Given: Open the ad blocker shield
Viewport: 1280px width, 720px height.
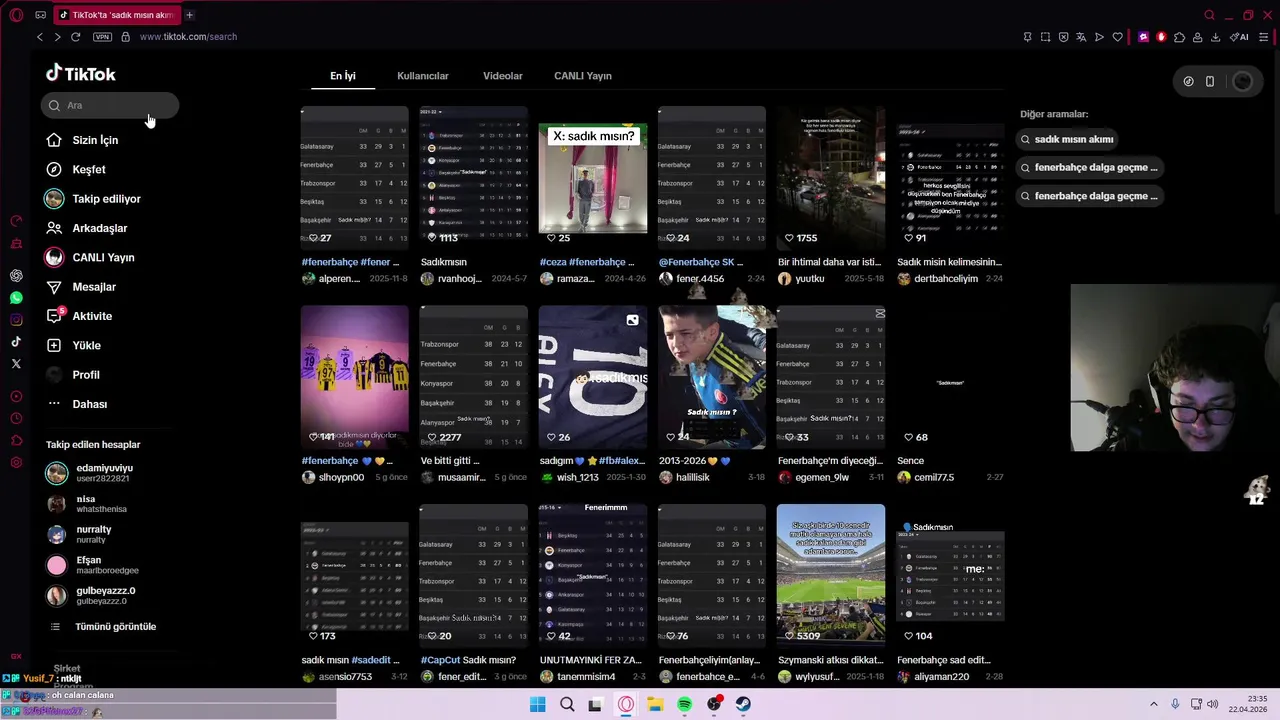Looking at the screenshot, I should point(1063,37).
